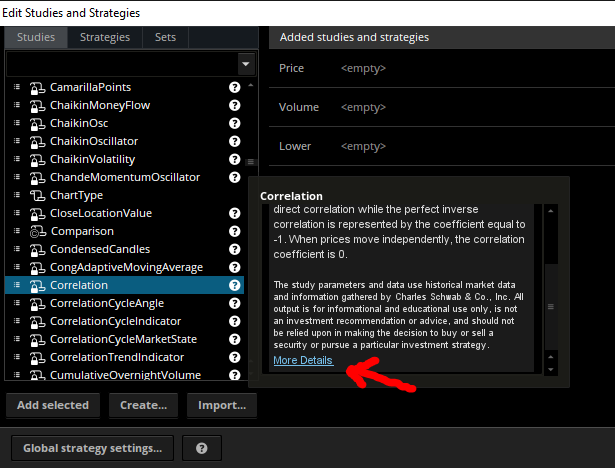Open the More Details link
This screenshot has width=615, height=468.
[x=303, y=360]
